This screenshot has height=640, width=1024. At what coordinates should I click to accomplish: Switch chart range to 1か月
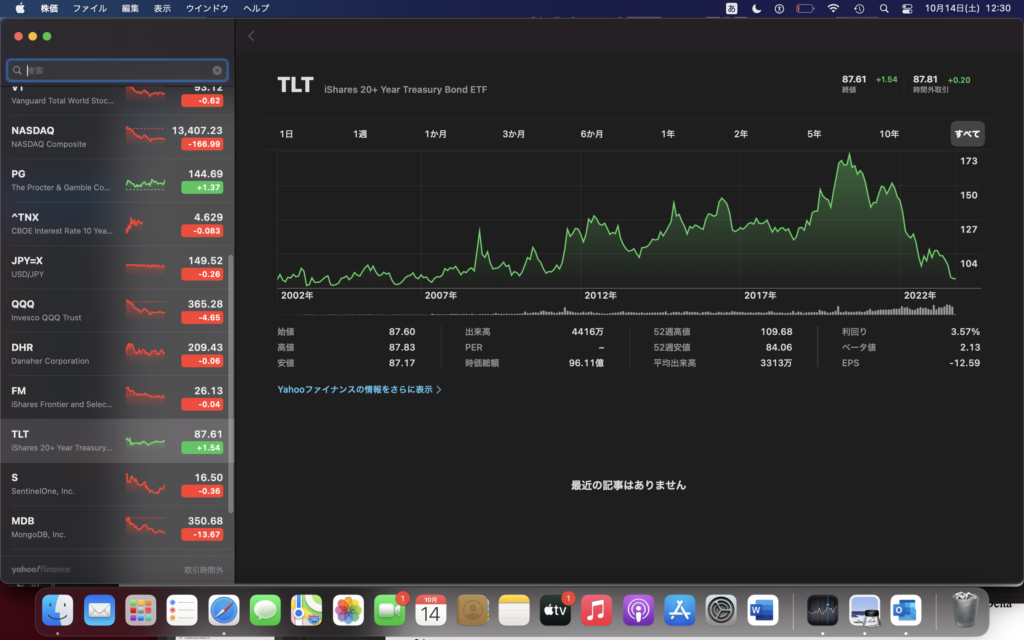pyautogui.click(x=436, y=134)
